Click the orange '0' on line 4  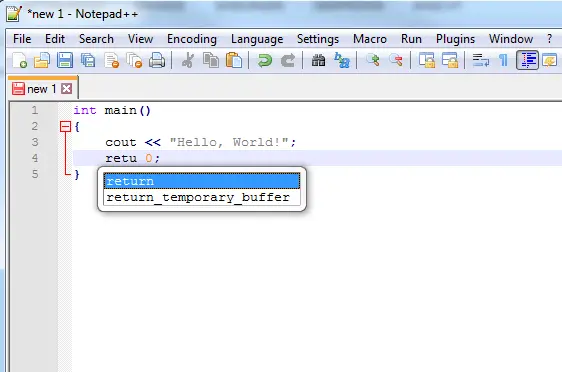(x=149, y=158)
